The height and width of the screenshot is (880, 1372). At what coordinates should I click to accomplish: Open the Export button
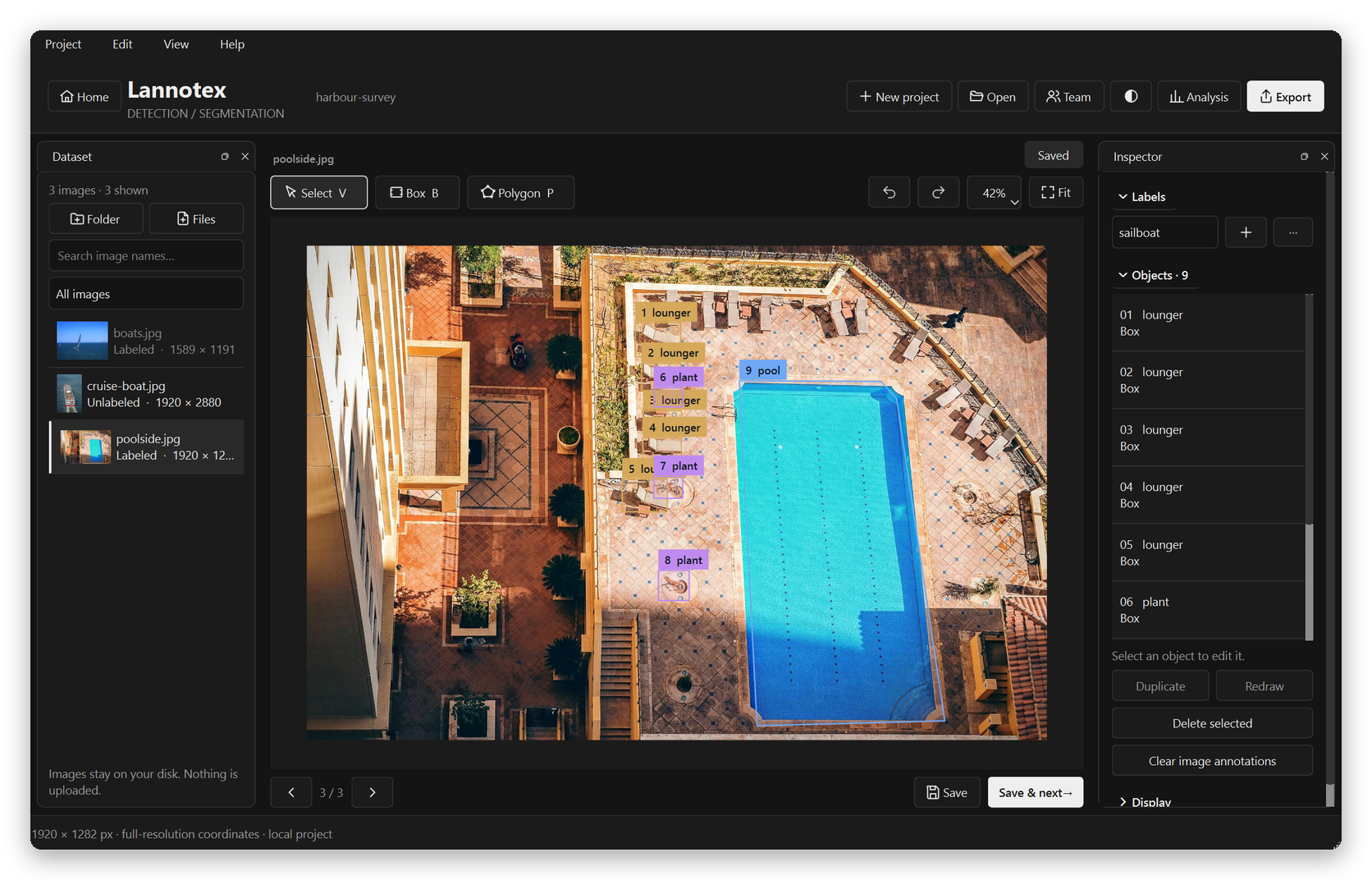[x=1285, y=97]
